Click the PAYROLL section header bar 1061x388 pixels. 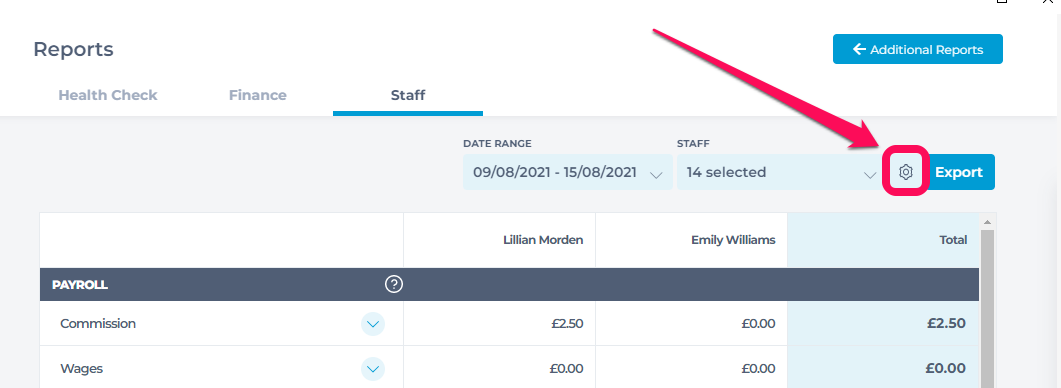[509, 284]
